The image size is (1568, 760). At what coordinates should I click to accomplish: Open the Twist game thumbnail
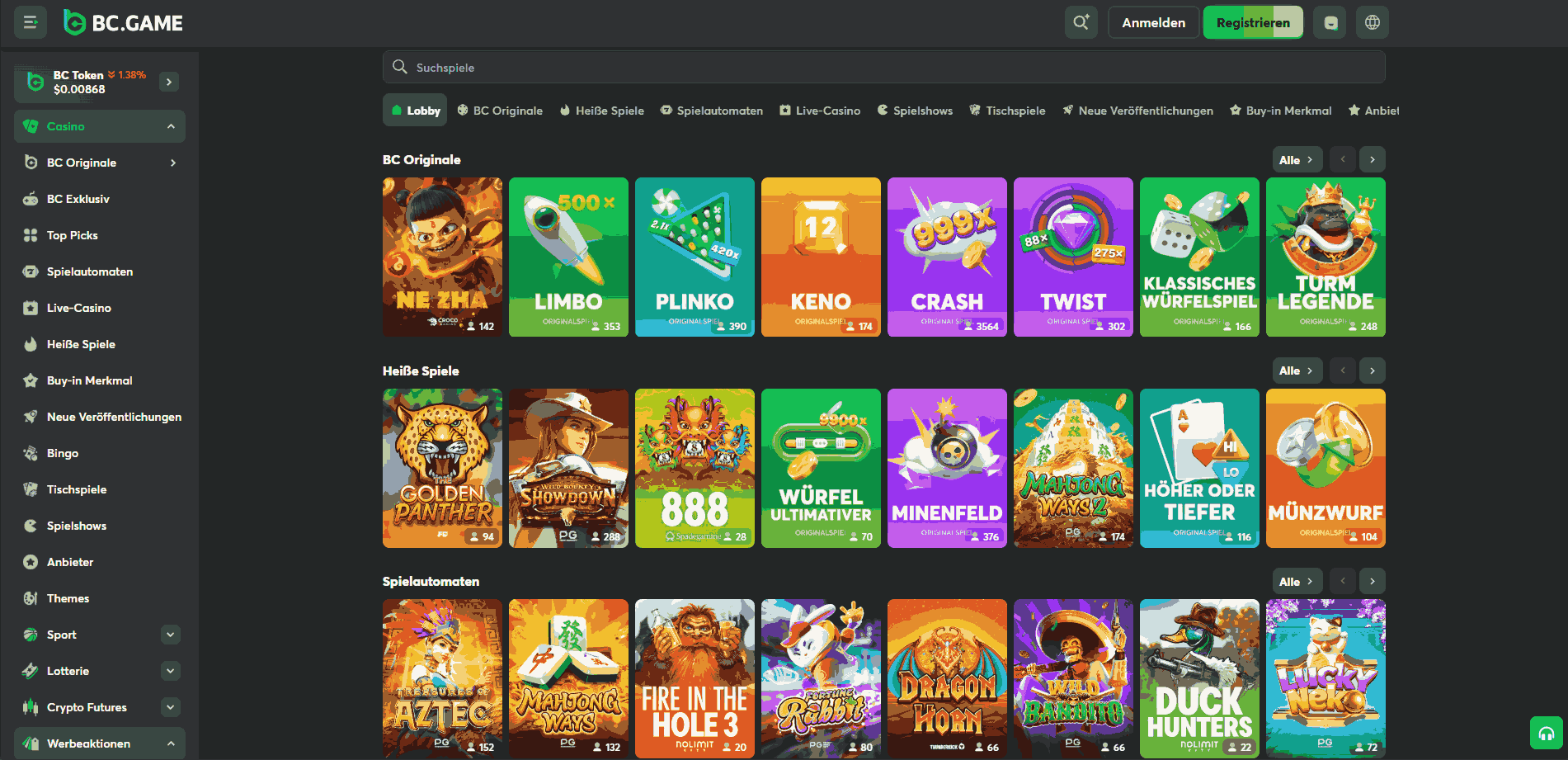click(1073, 257)
